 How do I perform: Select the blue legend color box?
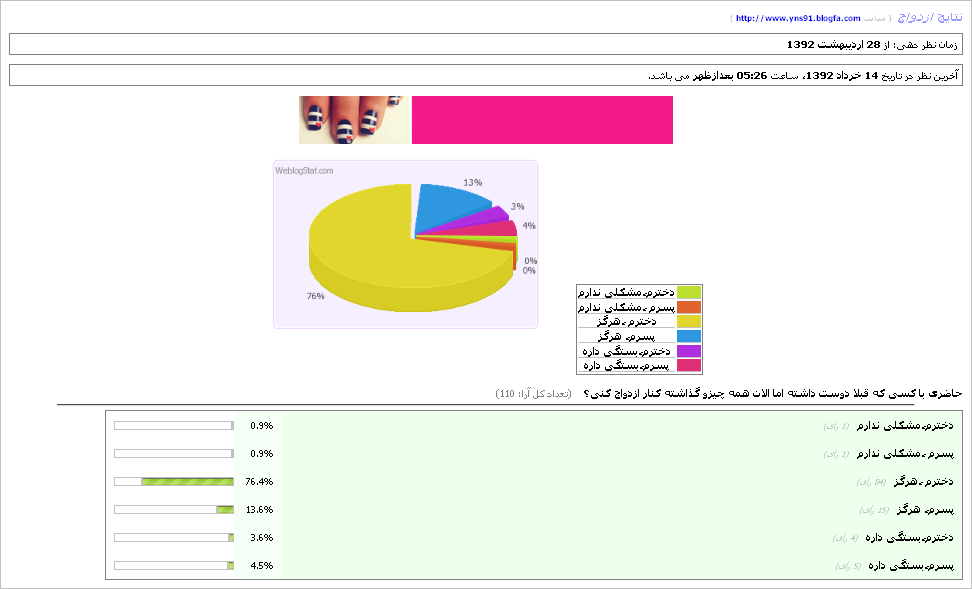(689, 336)
